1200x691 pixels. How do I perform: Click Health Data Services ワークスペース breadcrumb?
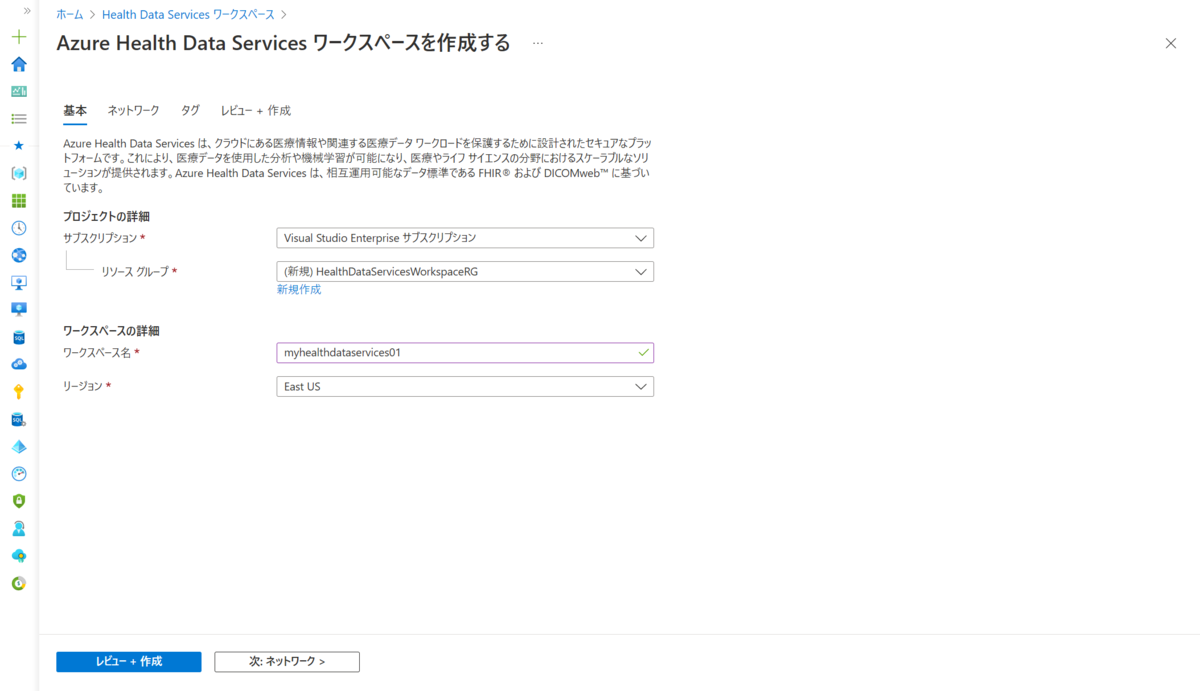(188, 15)
